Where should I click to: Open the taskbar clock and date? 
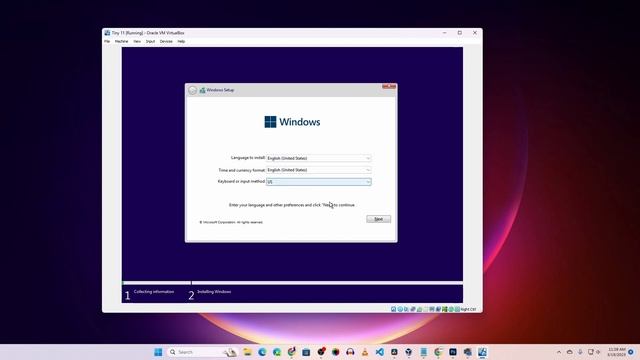[x=616, y=352]
